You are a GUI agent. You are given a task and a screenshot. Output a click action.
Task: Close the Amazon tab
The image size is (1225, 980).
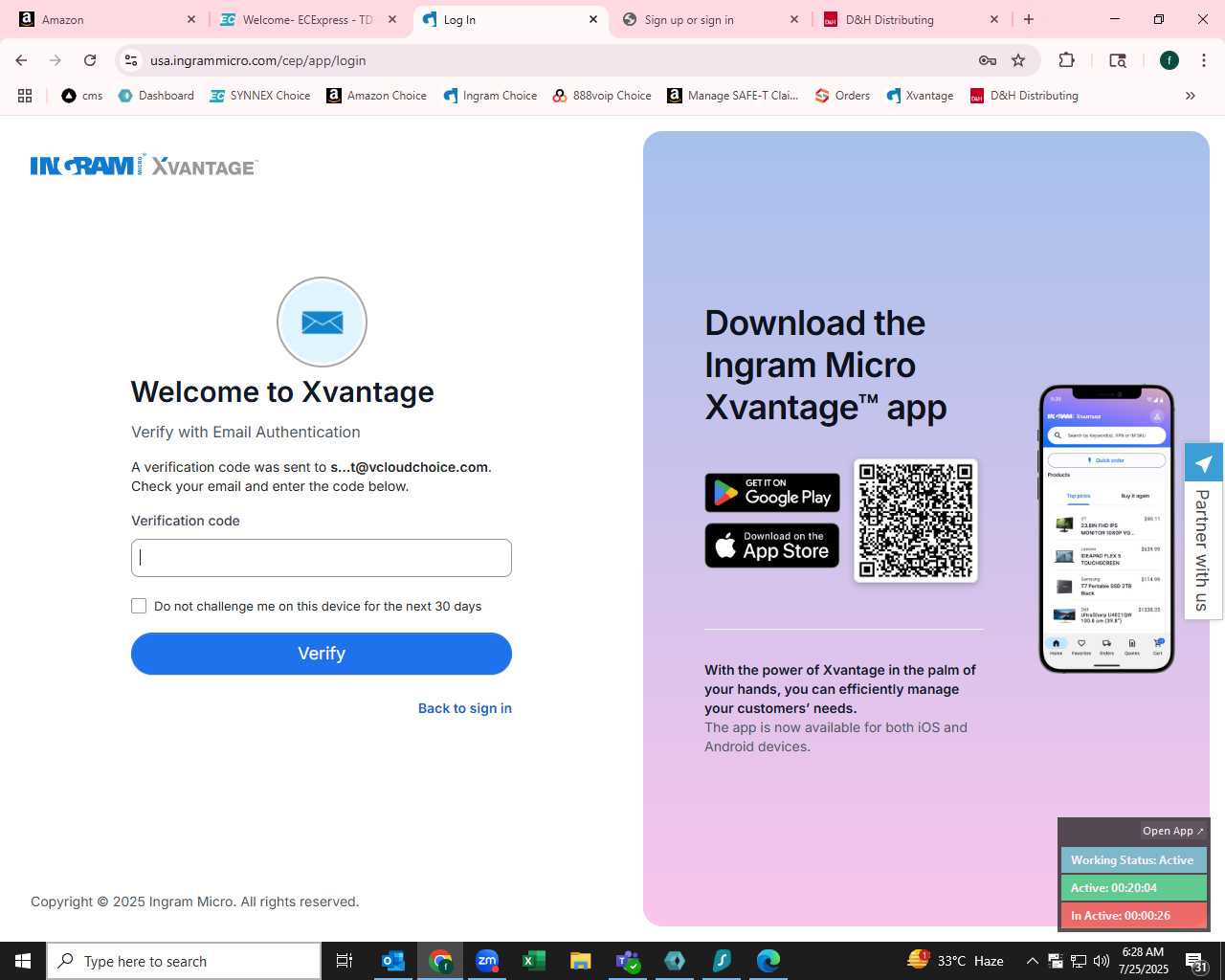pyautogui.click(x=191, y=19)
